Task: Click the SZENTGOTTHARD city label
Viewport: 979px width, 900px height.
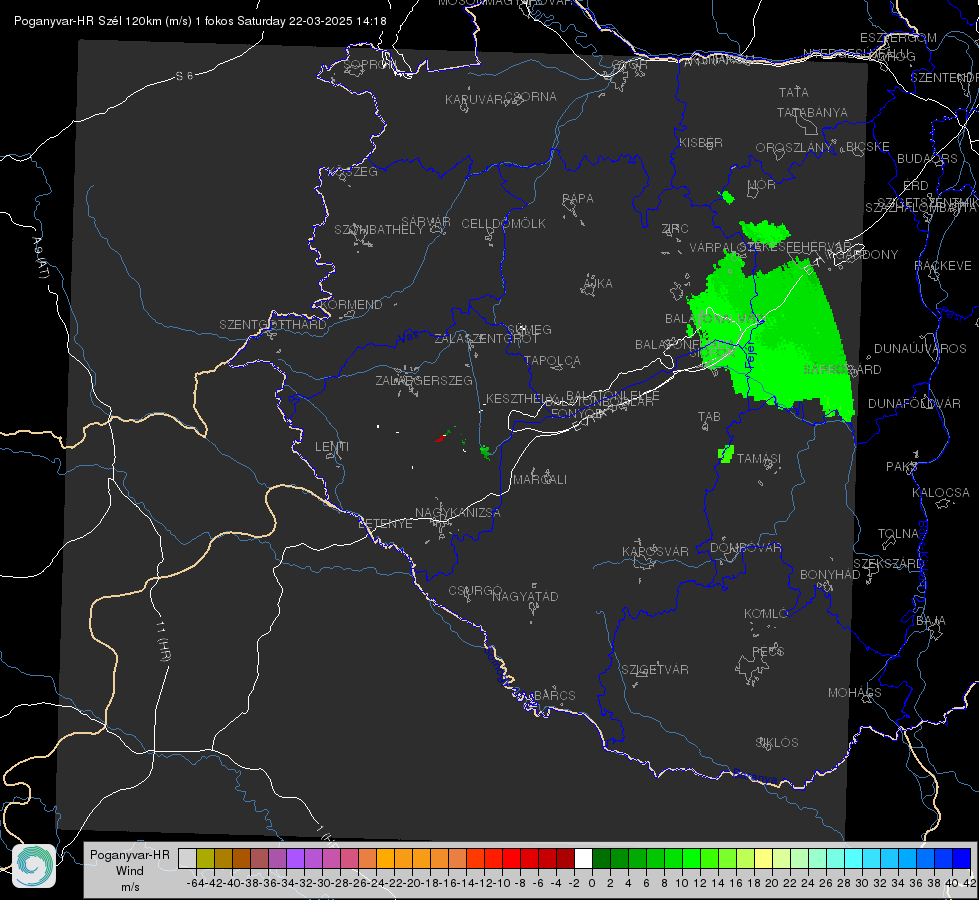Action: click(x=273, y=325)
